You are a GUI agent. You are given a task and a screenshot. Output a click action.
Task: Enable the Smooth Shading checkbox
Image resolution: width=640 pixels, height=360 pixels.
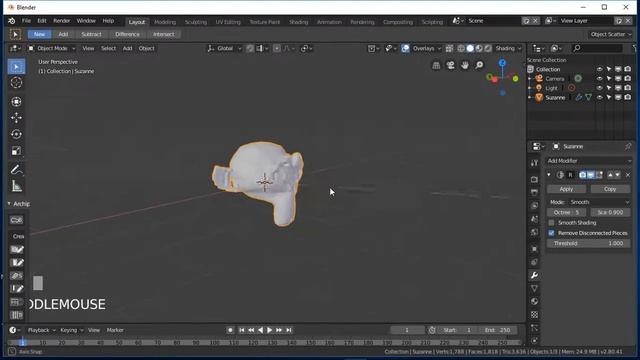point(551,223)
